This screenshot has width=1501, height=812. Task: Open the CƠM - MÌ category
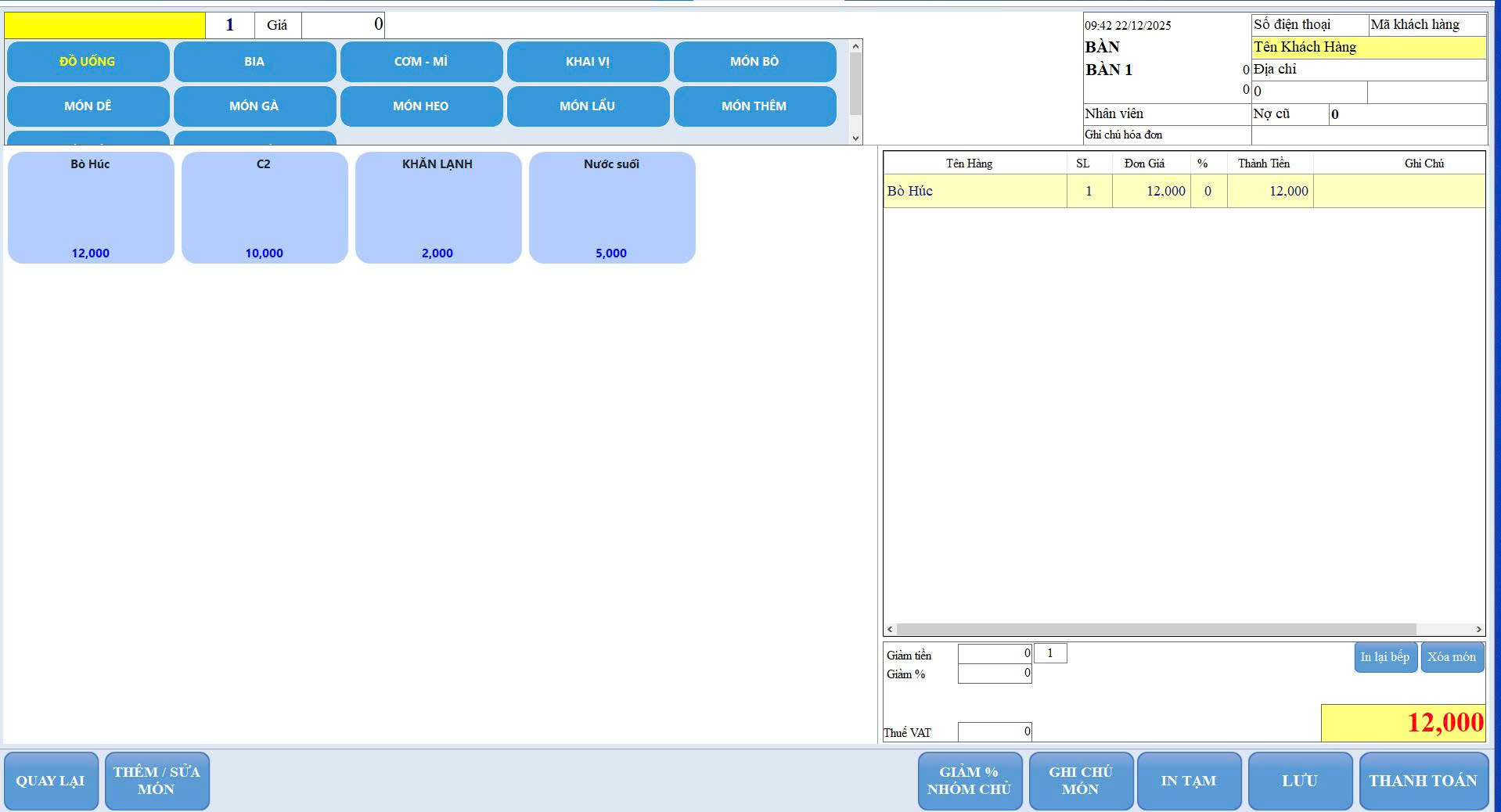click(421, 62)
